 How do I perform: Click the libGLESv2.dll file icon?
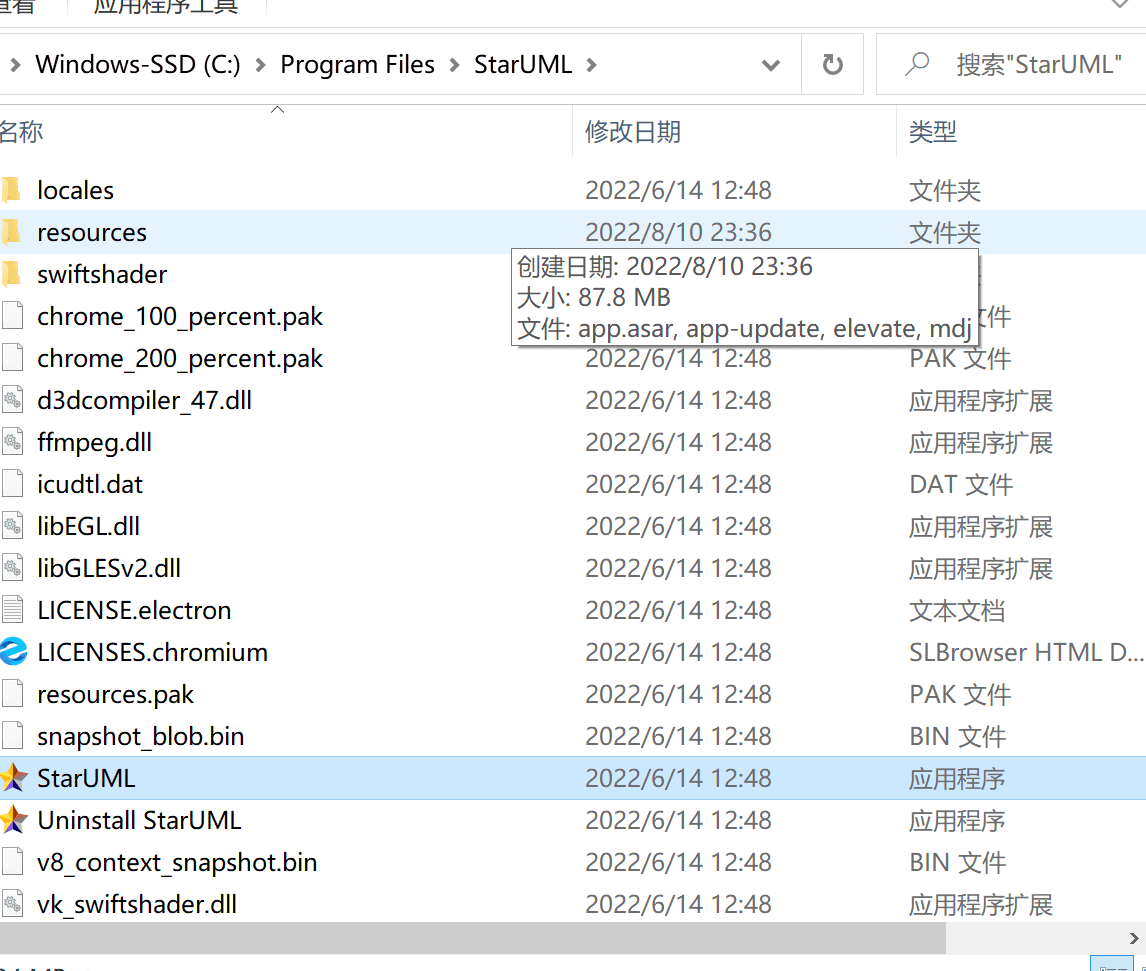(x=12, y=568)
